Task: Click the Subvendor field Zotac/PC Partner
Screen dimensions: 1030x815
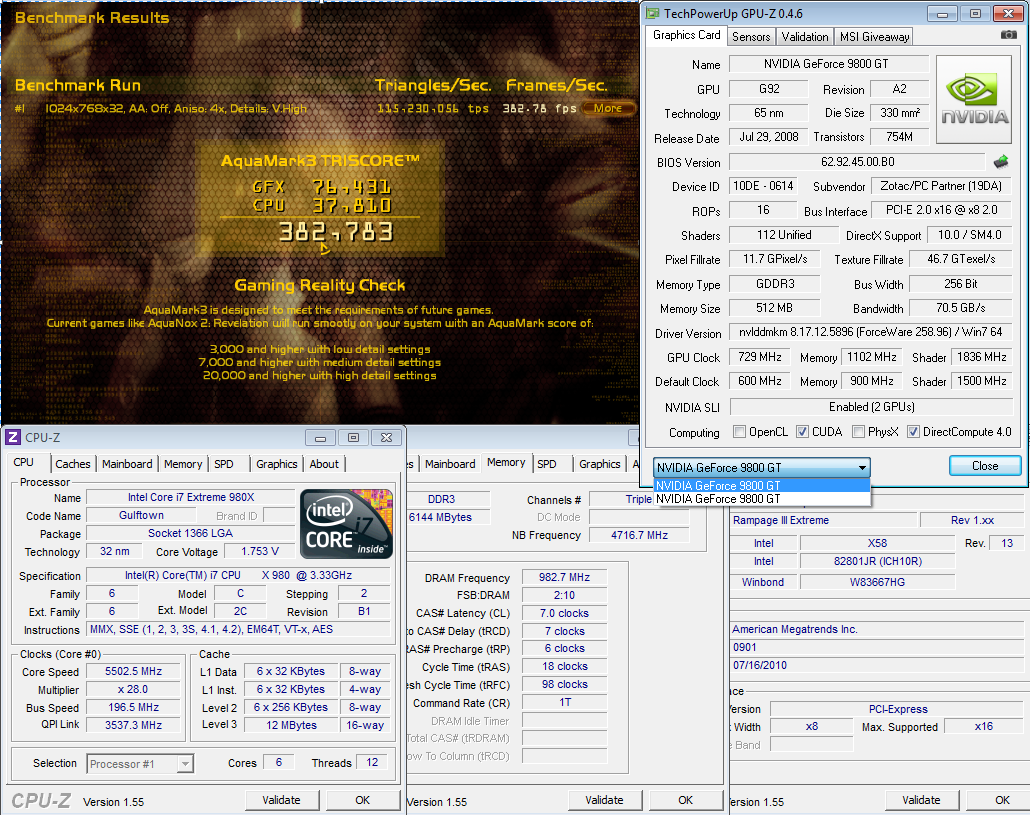Action: point(941,186)
